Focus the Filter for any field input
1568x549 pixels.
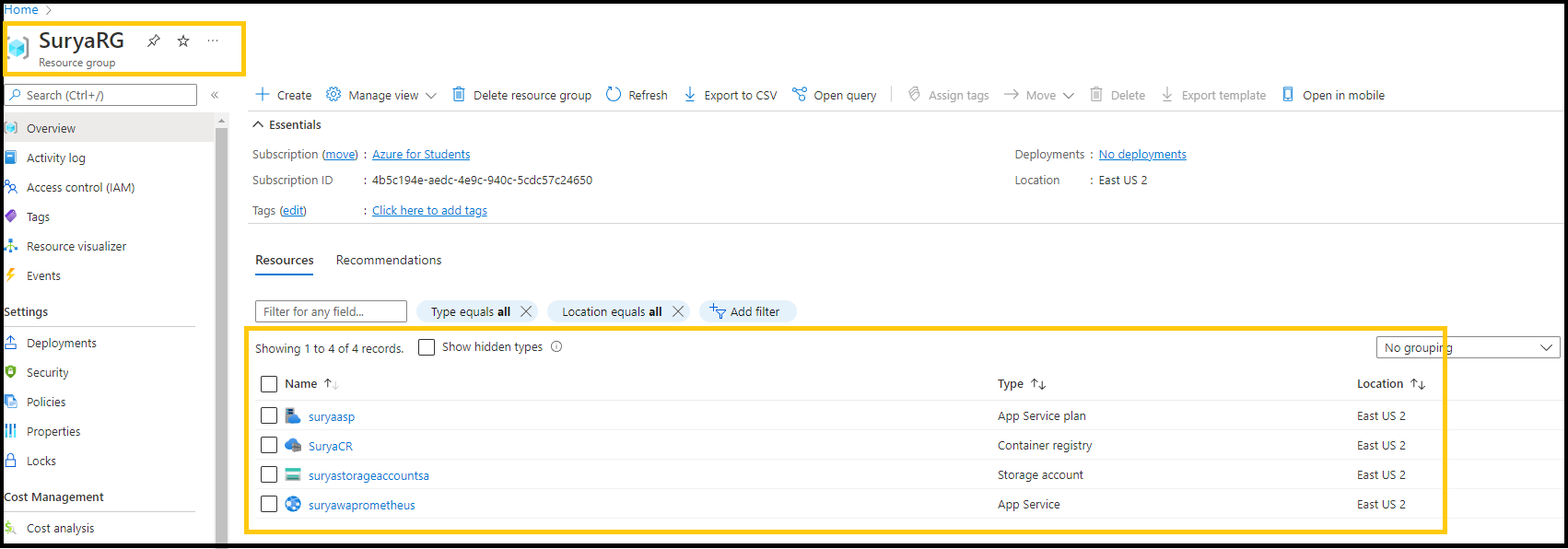click(x=331, y=311)
